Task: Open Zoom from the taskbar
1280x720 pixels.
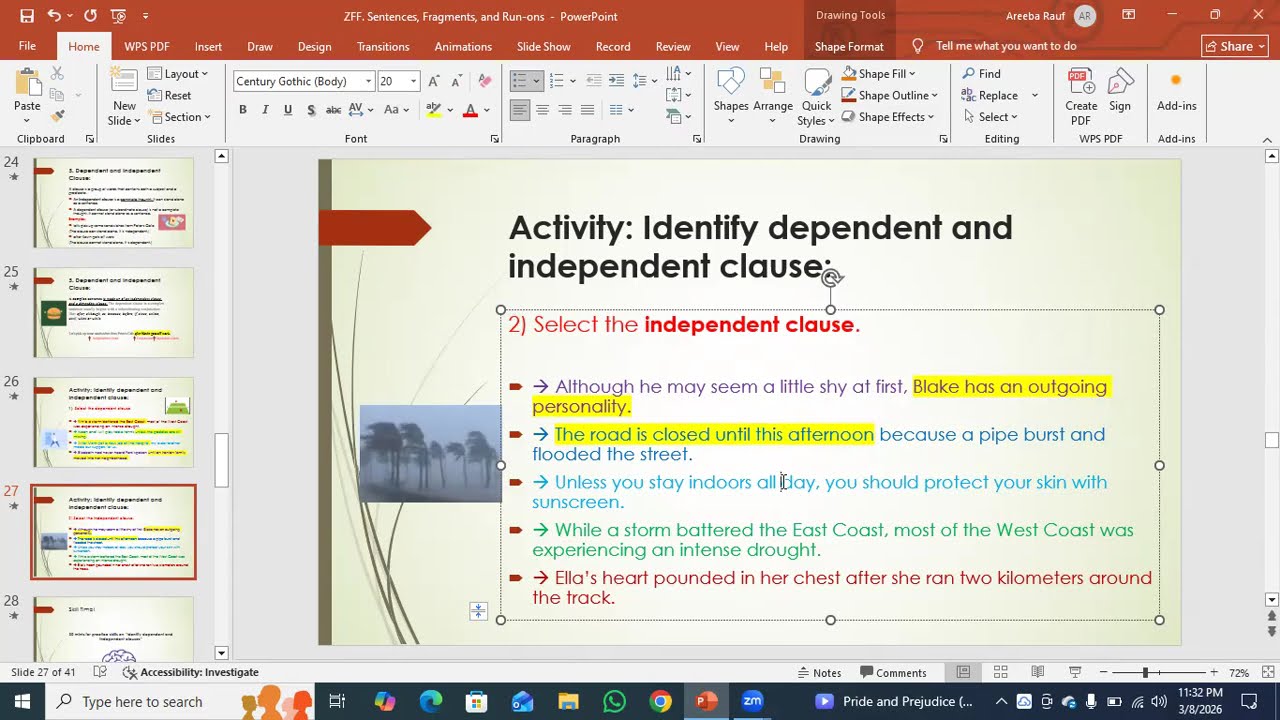Action: coord(752,701)
